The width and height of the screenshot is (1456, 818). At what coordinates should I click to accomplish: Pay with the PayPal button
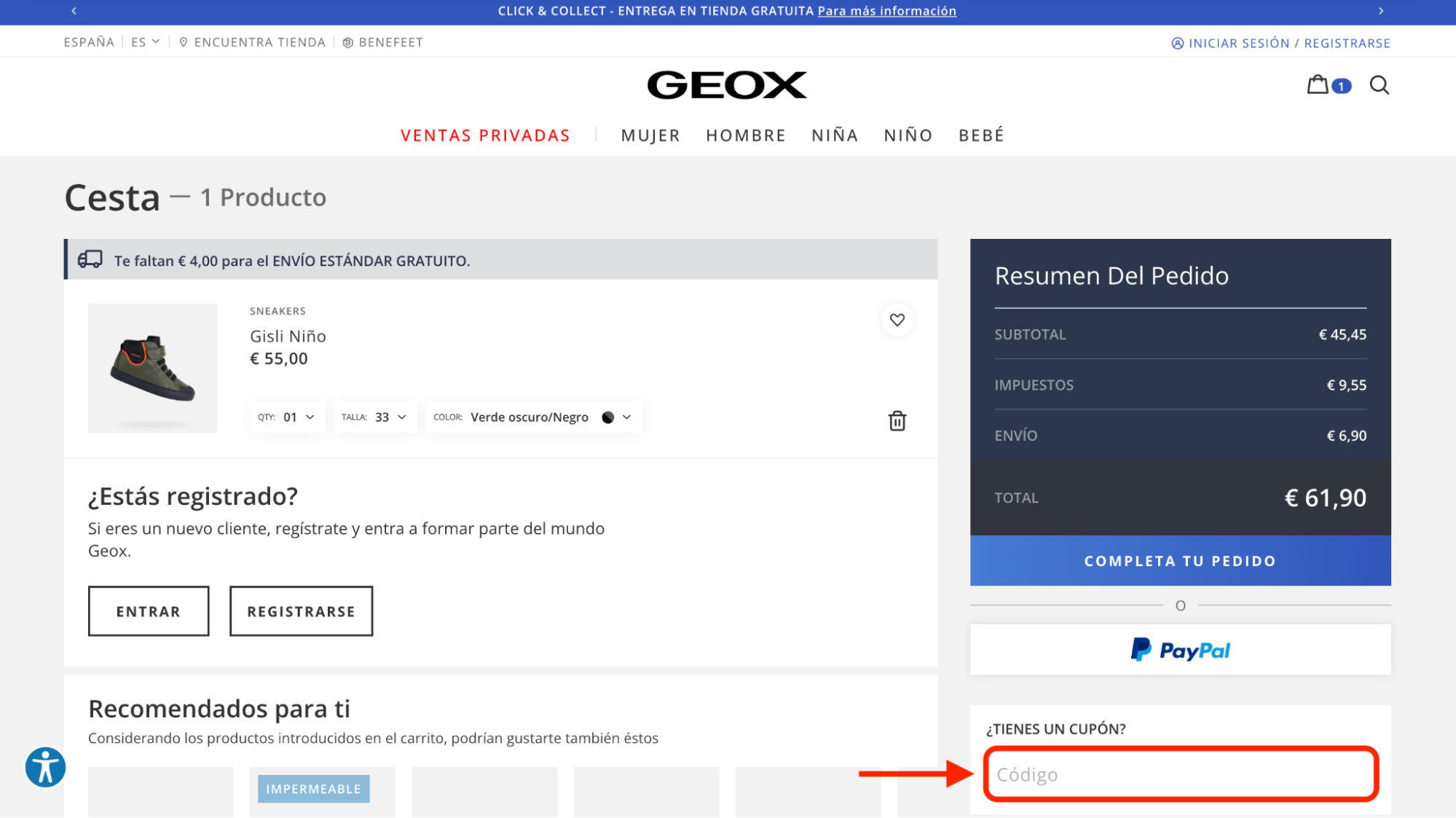(1180, 650)
